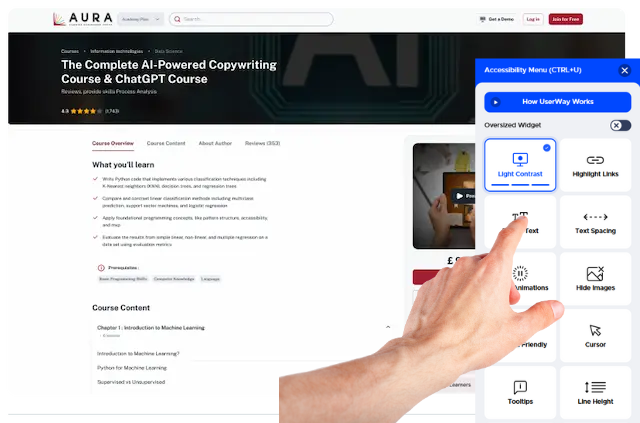Collapse Chapter 1 Introduction to Machine Learning
This screenshot has height=423, width=640.
pos(388,327)
